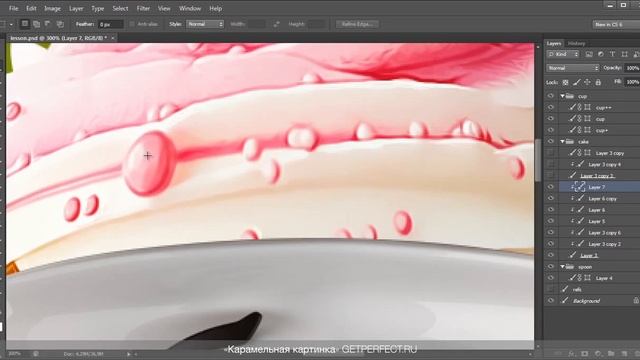This screenshot has height=360, width=640.
Task: Click the Fill value field
Action: tap(632, 82)
